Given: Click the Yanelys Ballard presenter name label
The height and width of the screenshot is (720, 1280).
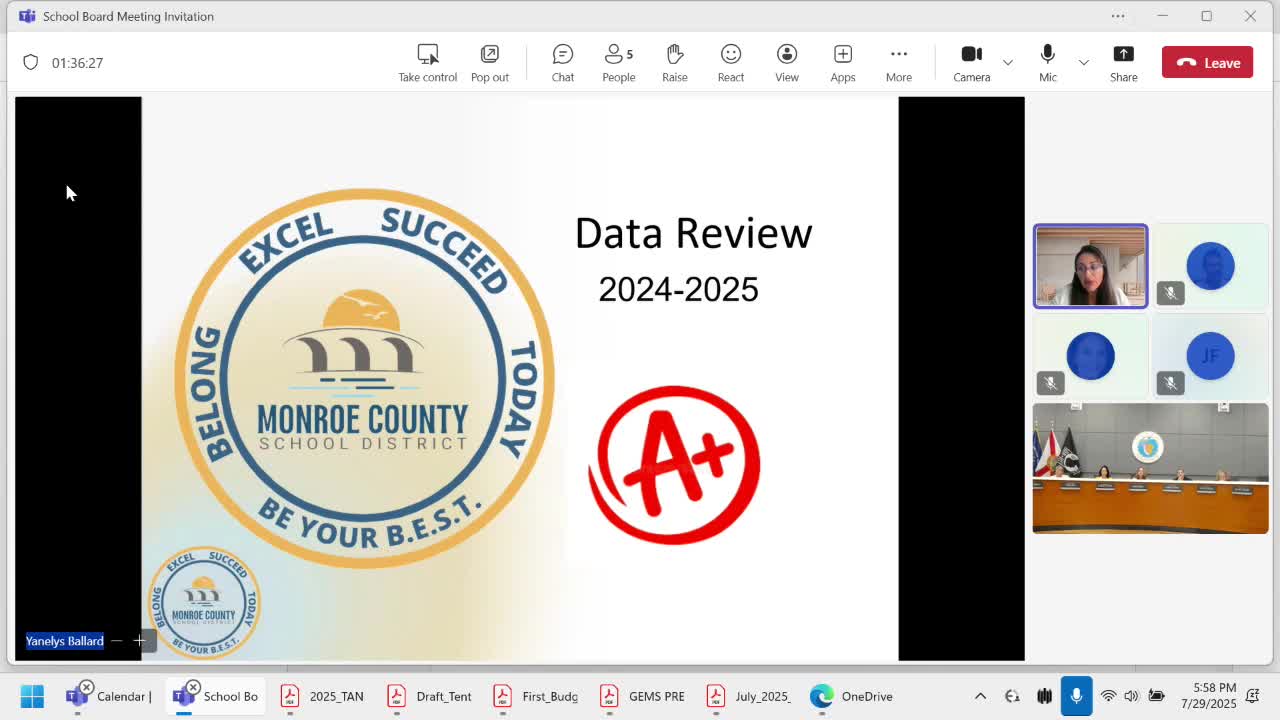Looking at the screenshot, I should [64, 641].
